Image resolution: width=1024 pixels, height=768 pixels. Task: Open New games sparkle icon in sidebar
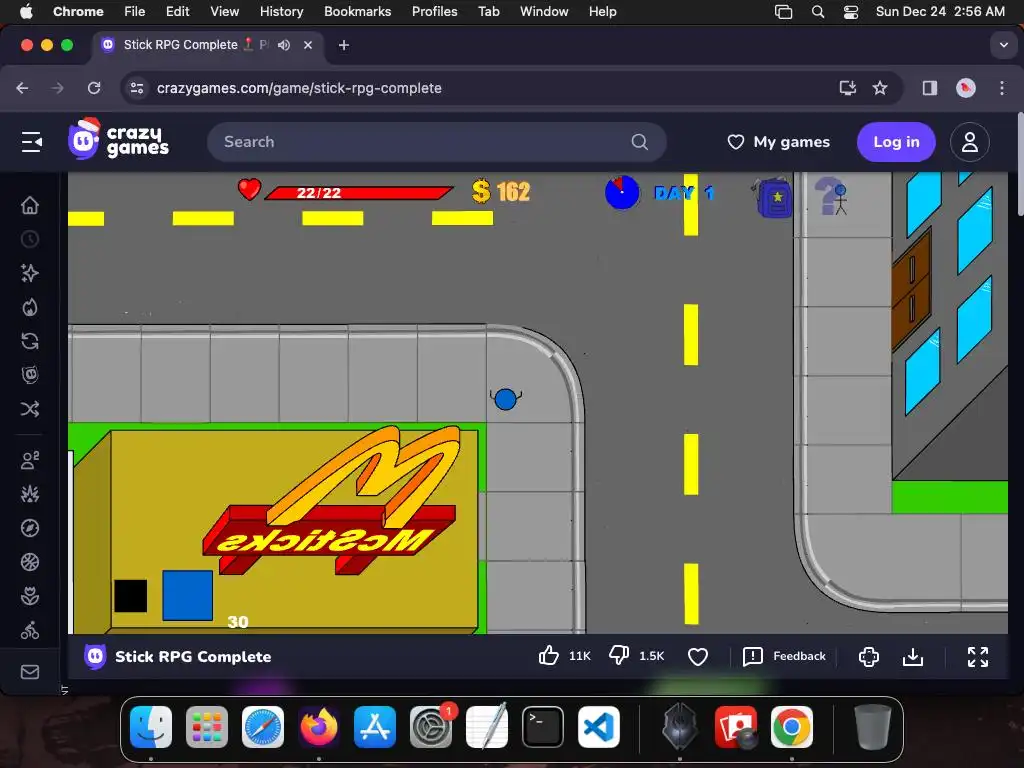29,273
